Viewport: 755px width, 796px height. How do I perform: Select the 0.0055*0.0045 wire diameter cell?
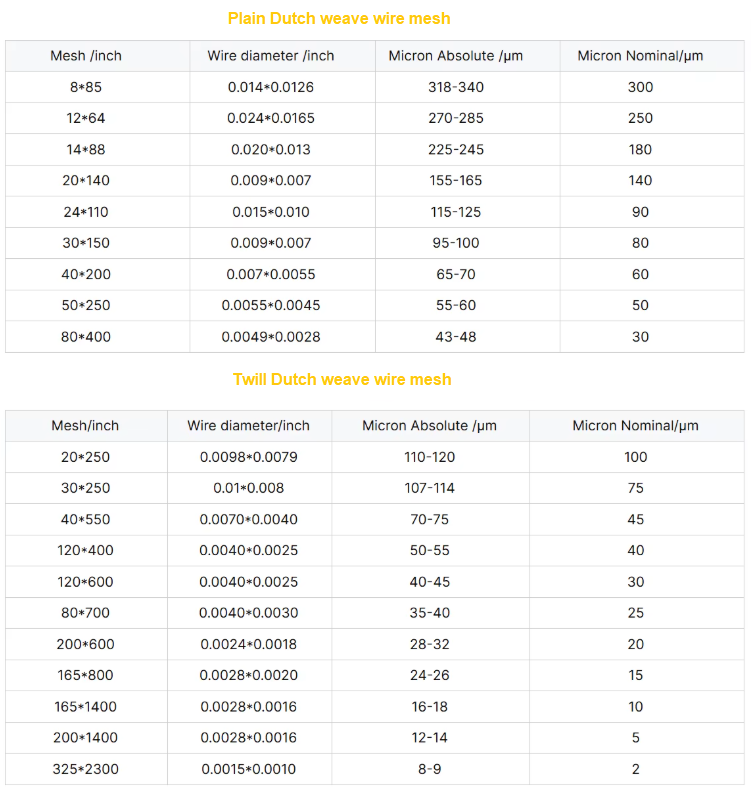[x=271, y=306]
